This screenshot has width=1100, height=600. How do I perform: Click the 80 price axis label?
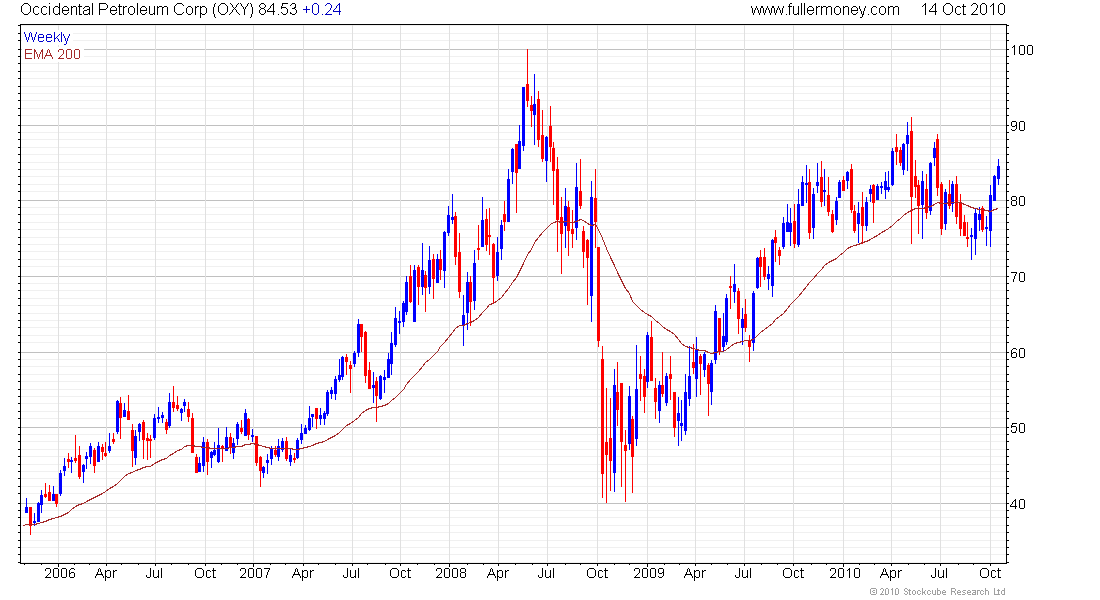point(1018,201)
